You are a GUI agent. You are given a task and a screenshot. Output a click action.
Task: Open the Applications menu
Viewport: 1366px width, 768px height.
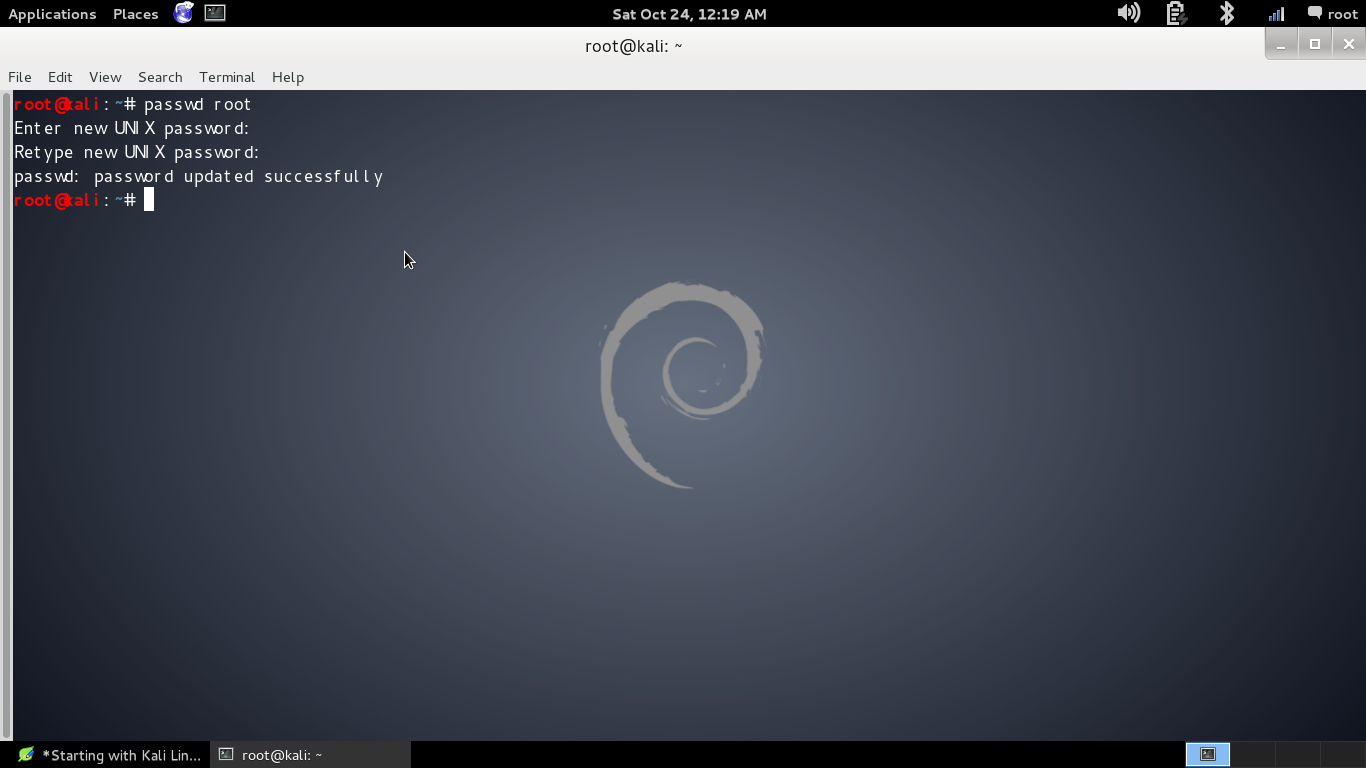[x=52, y=14]
